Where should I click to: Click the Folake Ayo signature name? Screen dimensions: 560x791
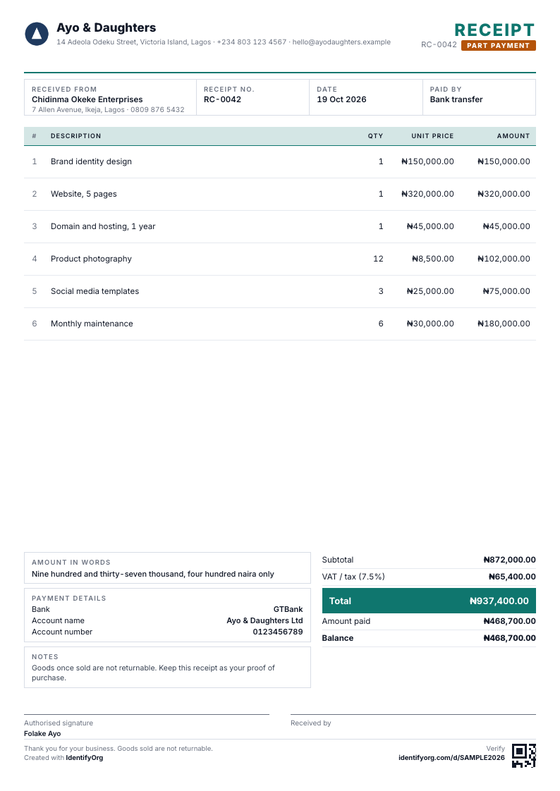(42, 733)
